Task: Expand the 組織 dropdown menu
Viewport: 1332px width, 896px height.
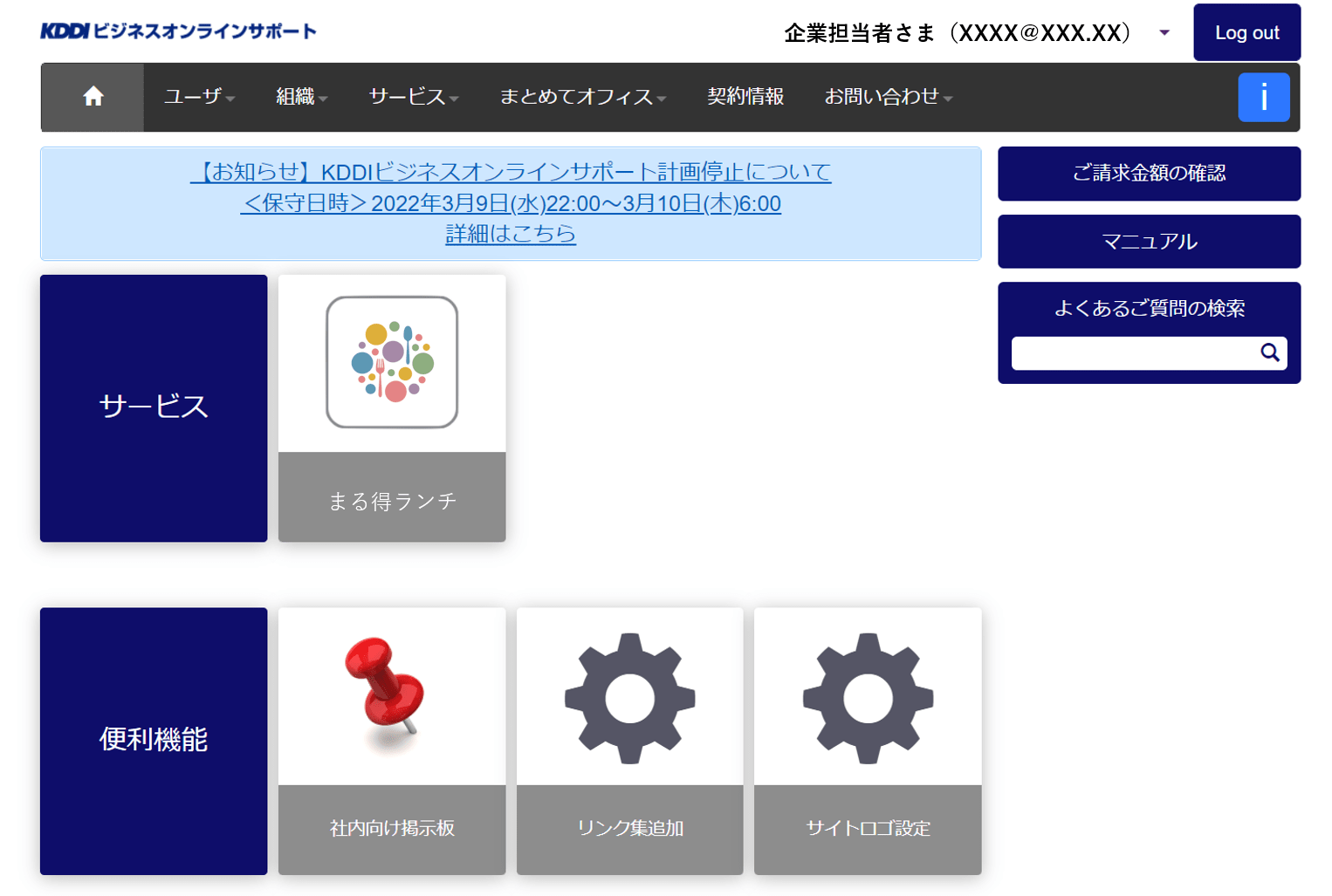Action: click(x=301, y=97)
